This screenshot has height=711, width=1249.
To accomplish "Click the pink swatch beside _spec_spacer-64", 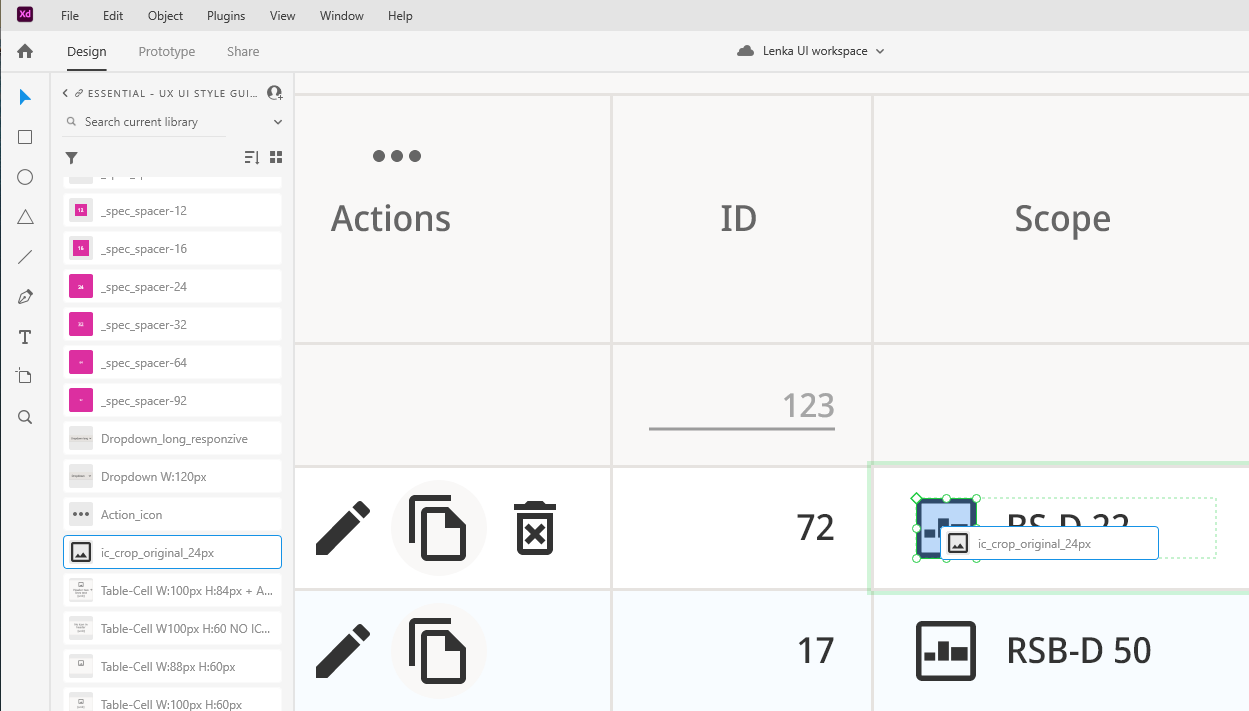I will click(x=81, y=362).
